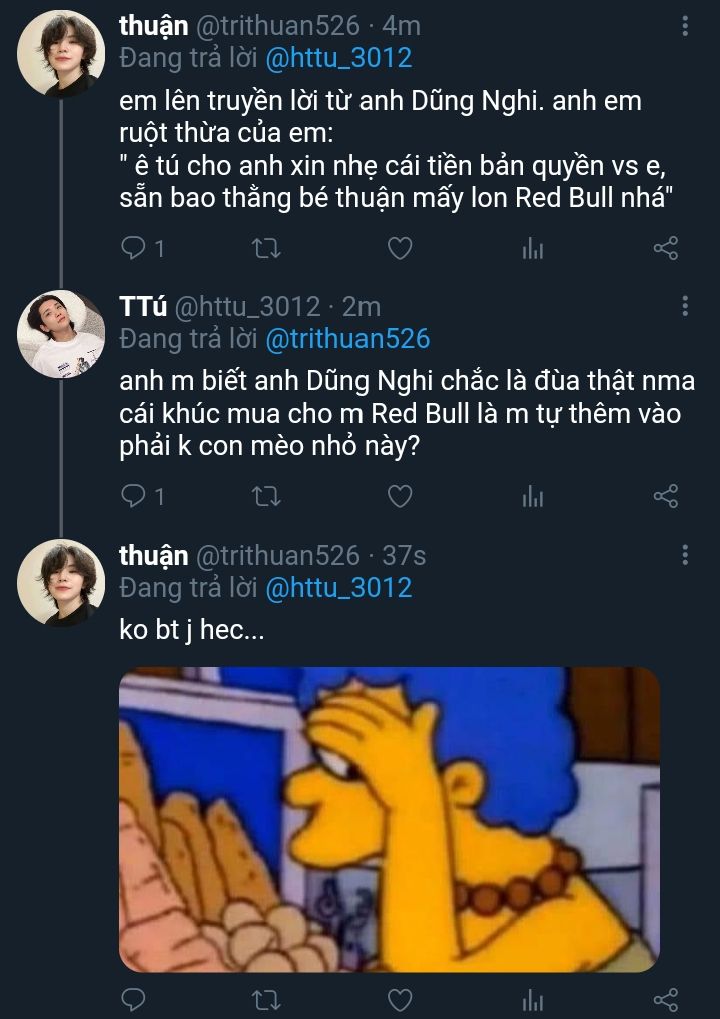The image size is (720, 1019).
Task: Retweet thuận's first tweet about Red Bull
Action: 268,248
